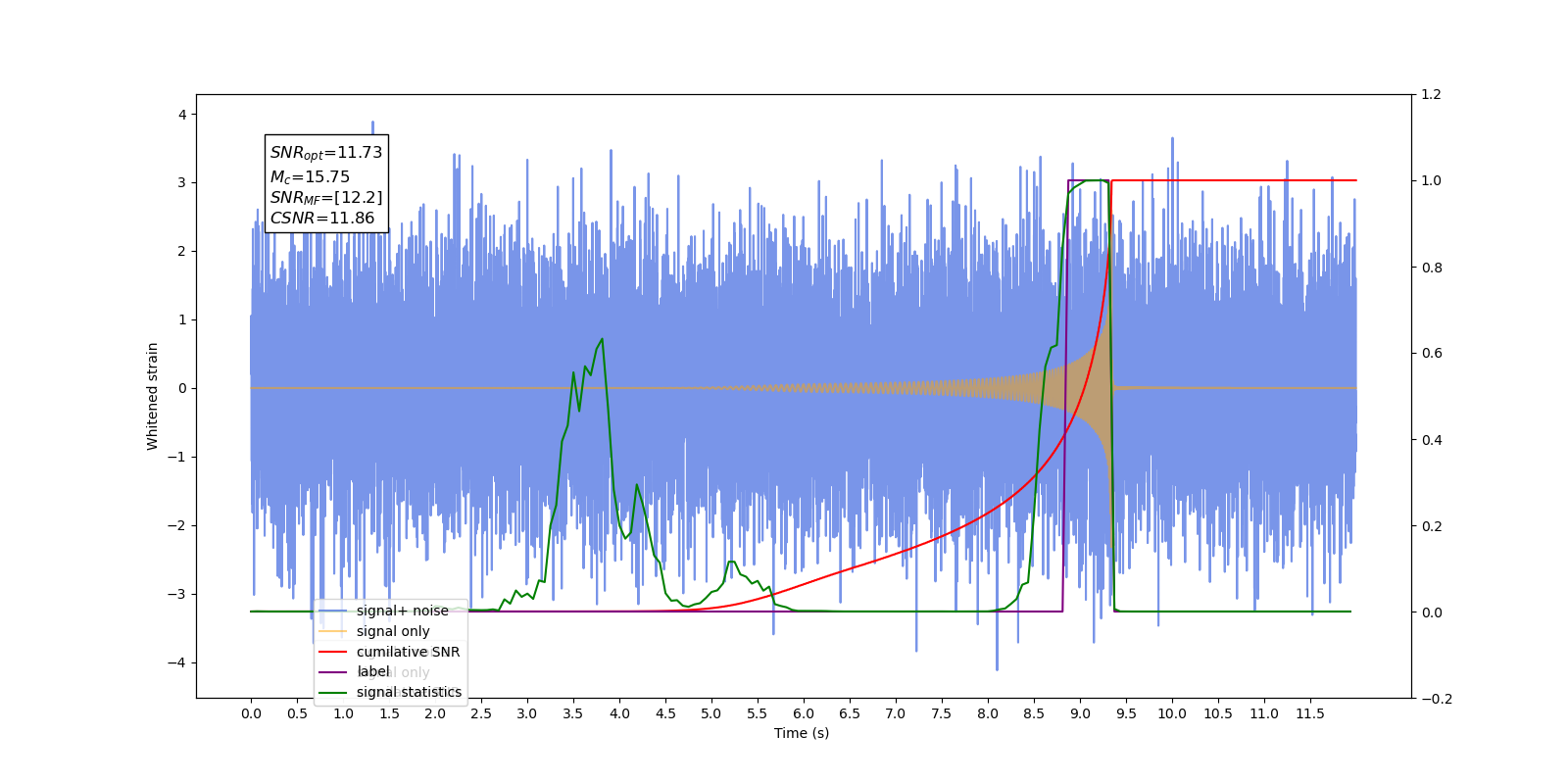This screenshot has width=1568, height=784.
Task: Click the green line sample in the legend
Action: [333, 693]
